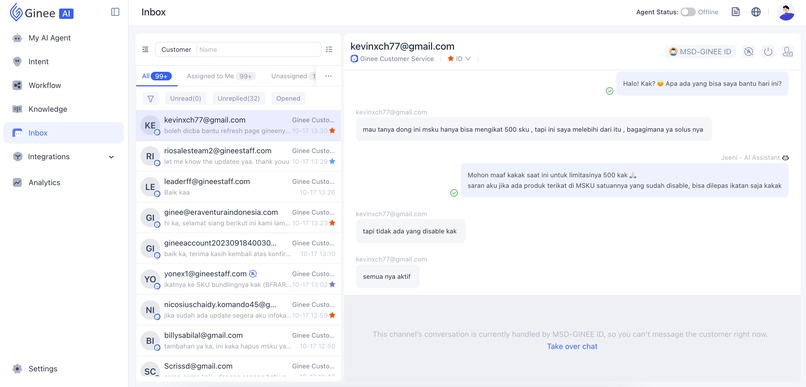This screenshot has width=806, height=387.
Task: Open the conversation filter funnel
Action: coord(151,98)
